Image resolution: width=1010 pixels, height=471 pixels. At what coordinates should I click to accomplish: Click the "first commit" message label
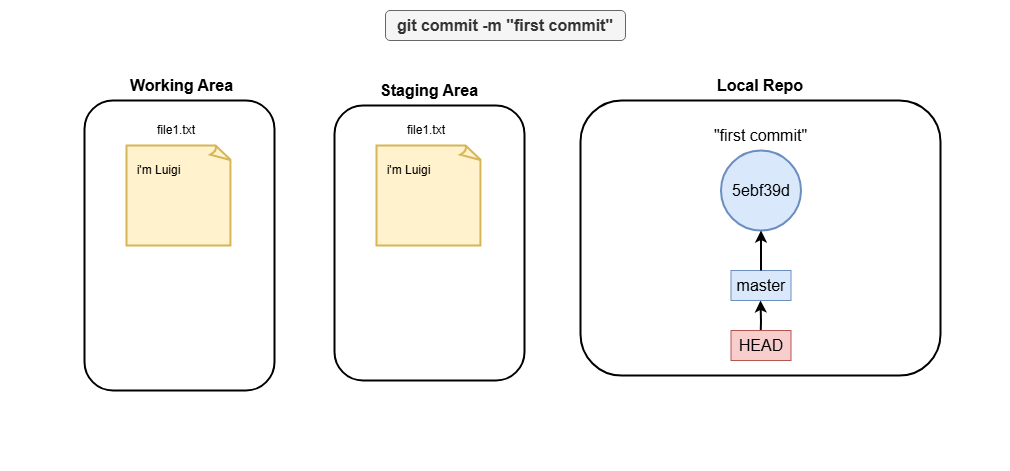pos(761,135)
